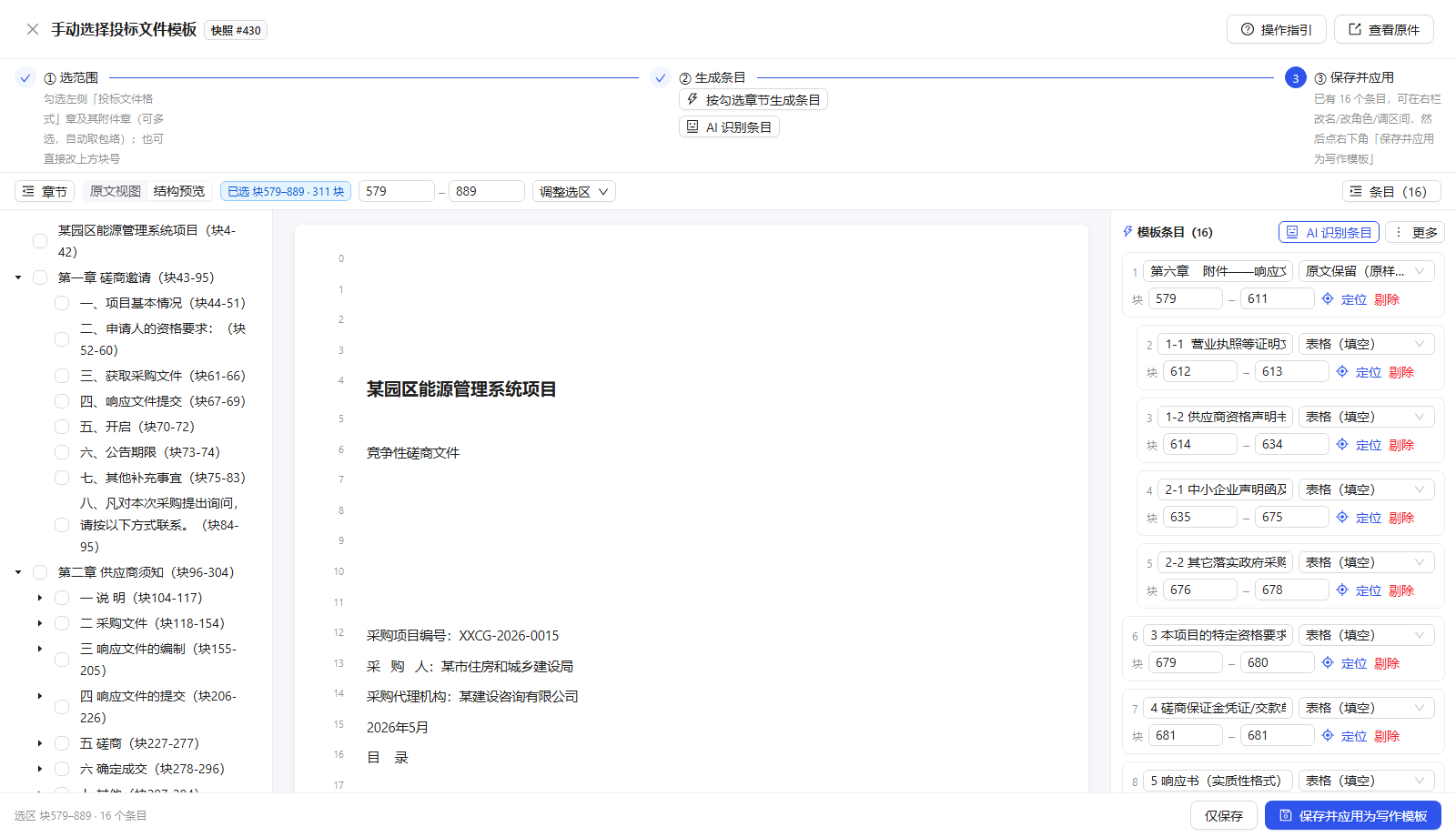The image size is (1456, 837).
Task: Check 五、开启 checkbox
Action: tap(62, 427)
